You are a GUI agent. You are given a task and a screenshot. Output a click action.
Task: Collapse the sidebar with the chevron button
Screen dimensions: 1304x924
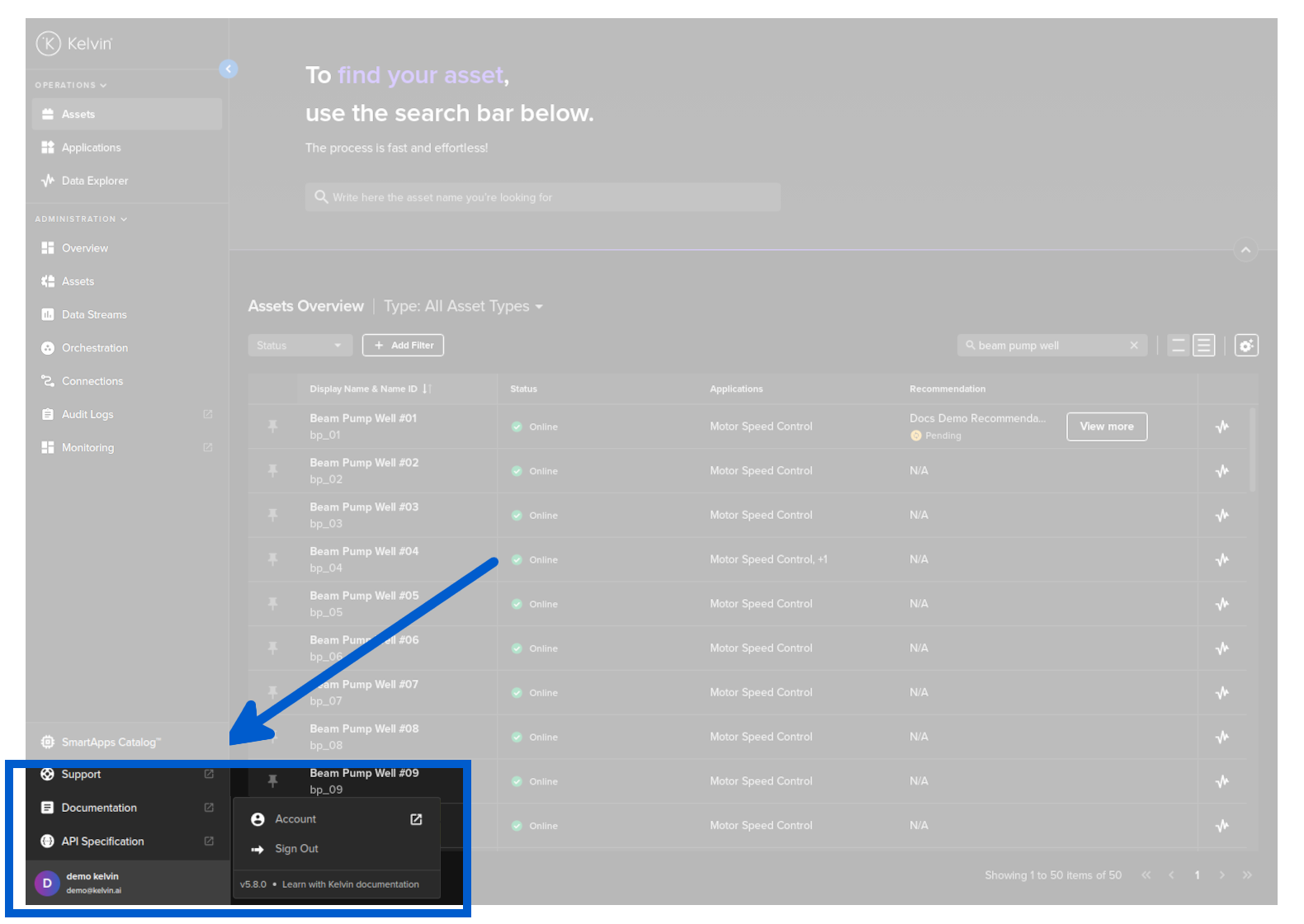tap(229, 69)
